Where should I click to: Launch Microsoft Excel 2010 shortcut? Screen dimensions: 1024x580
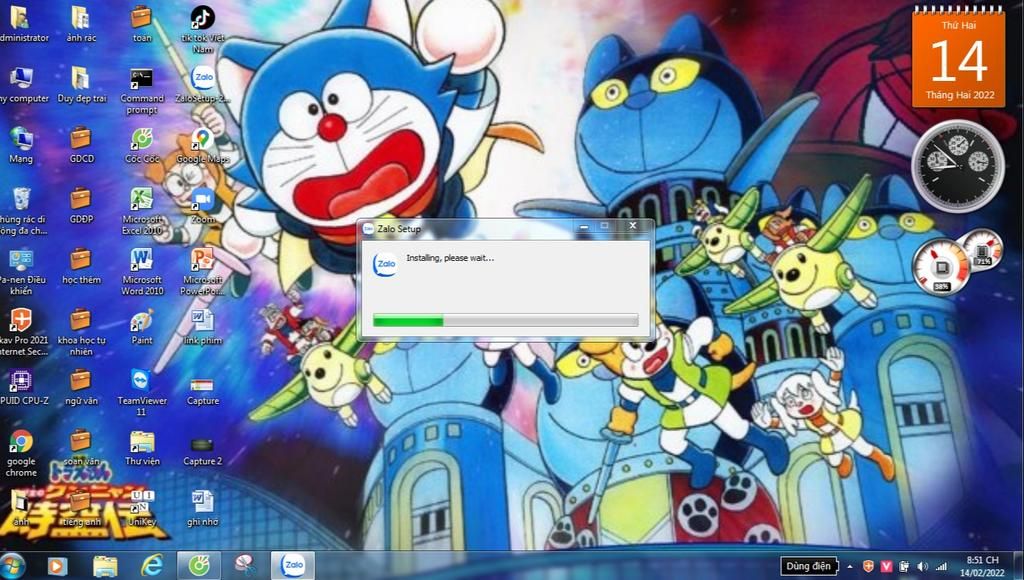142,210
